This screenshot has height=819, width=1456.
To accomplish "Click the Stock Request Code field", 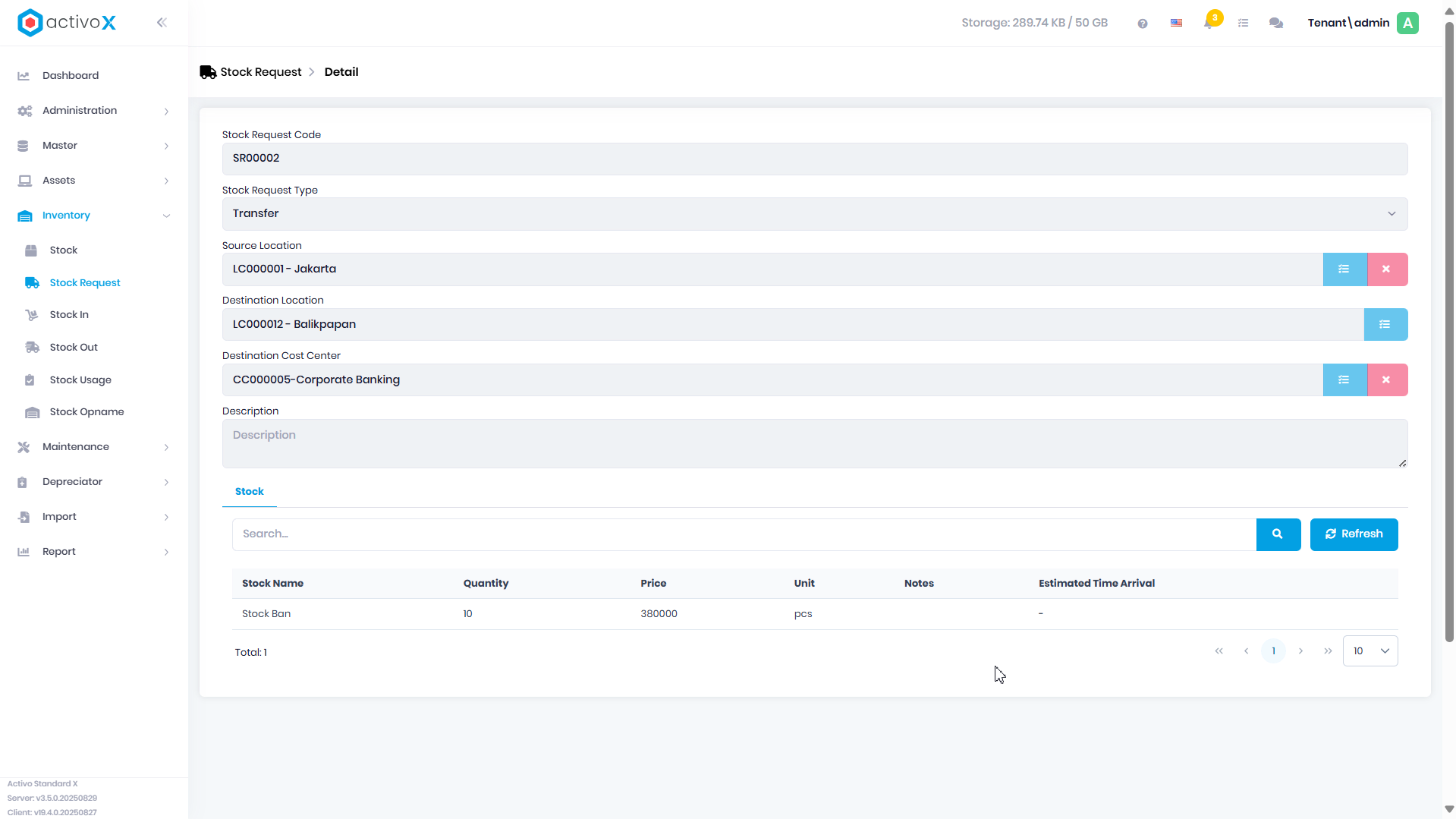I will pyautogui.click(x=814, y=159).
